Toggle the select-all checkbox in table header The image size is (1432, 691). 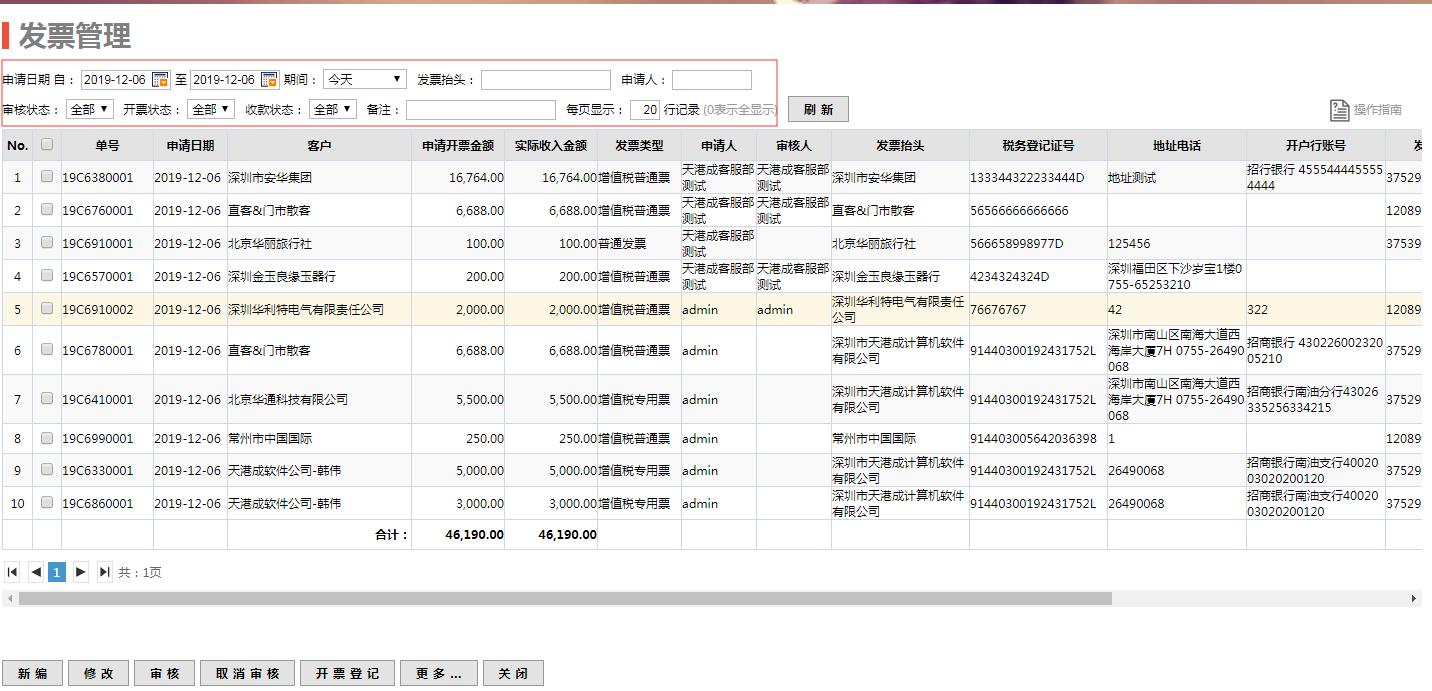pos(47,145)
